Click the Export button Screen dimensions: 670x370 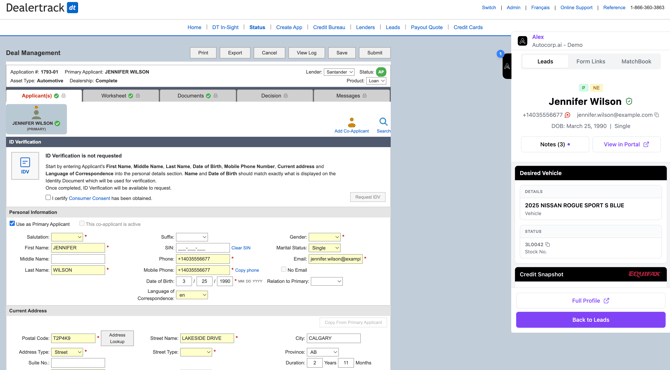(235, 53)
